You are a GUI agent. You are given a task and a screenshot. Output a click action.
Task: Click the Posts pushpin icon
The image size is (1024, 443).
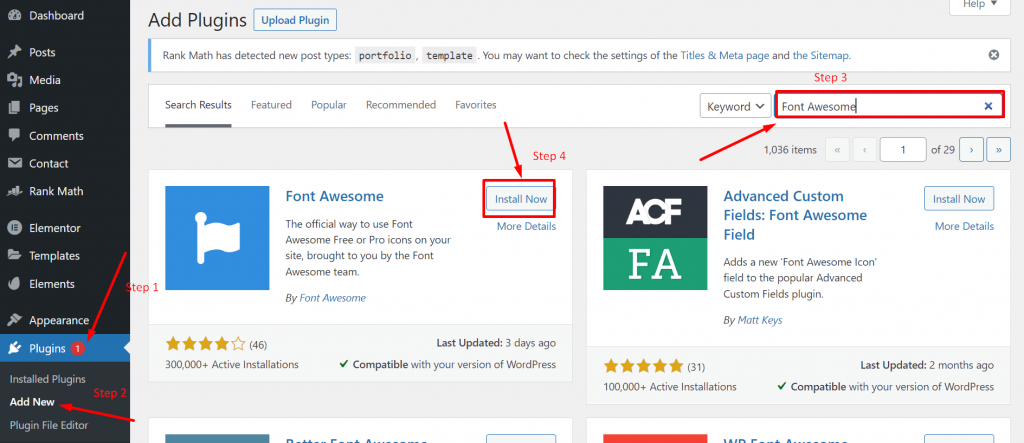click(x=14, y=52)
